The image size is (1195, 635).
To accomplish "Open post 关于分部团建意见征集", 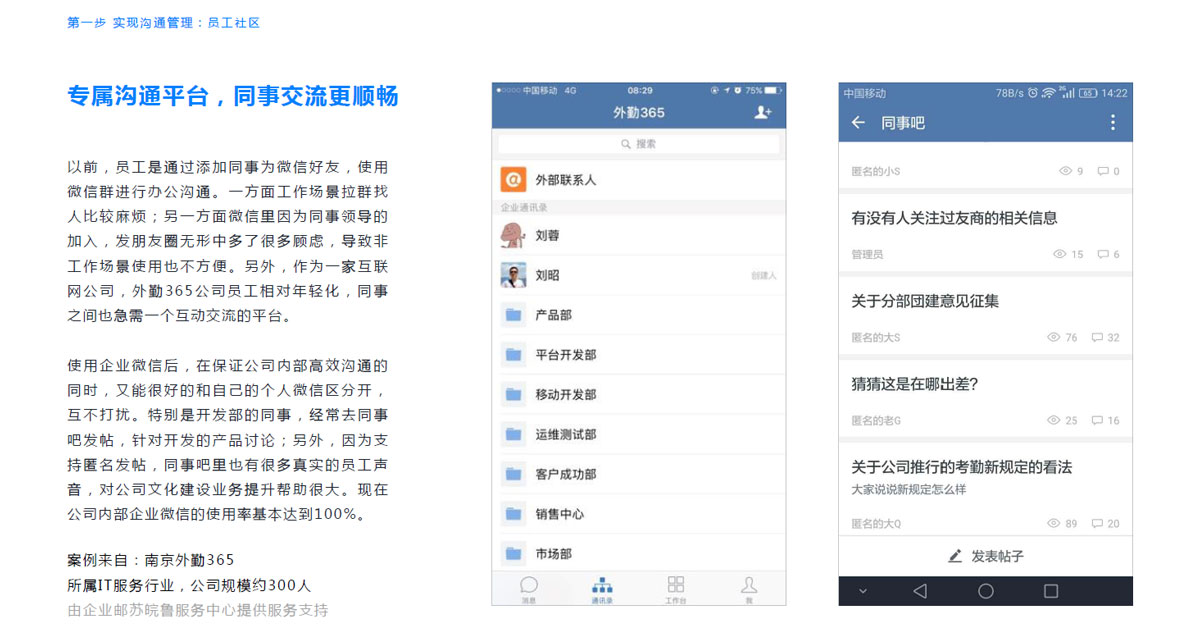I will (x=925, y=301).
